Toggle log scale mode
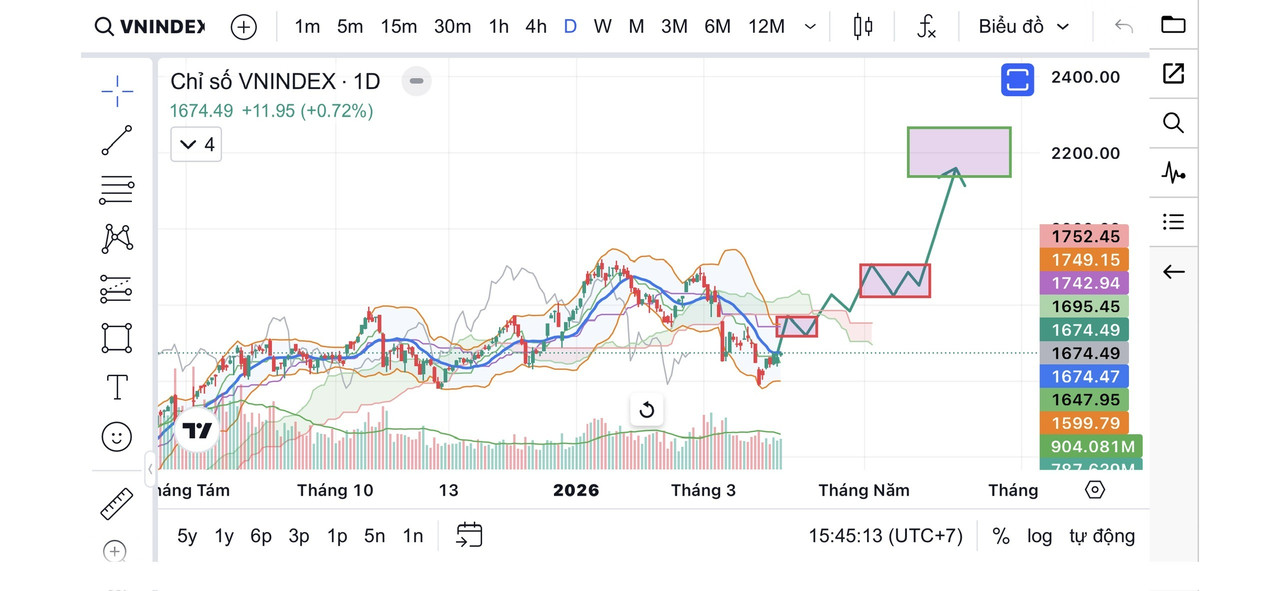Screen dimensions: 1280x591 point(1040,536)
